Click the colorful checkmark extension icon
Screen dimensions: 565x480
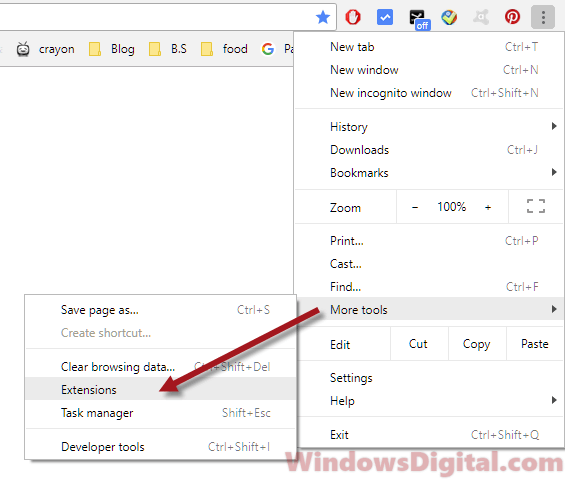click(x=449, y=17)
